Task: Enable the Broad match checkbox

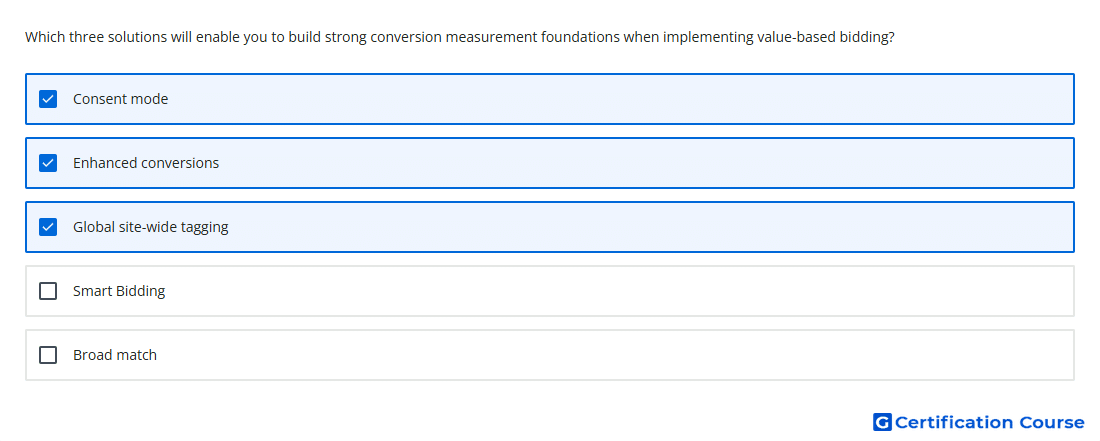Action: [48, 355]
